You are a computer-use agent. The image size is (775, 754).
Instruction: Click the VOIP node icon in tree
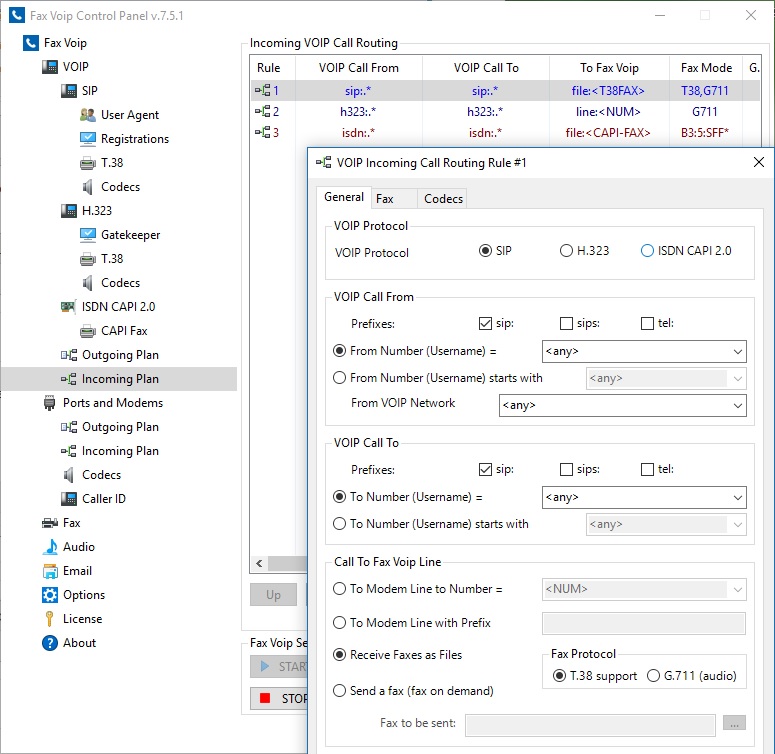click(x=49, y=67)
